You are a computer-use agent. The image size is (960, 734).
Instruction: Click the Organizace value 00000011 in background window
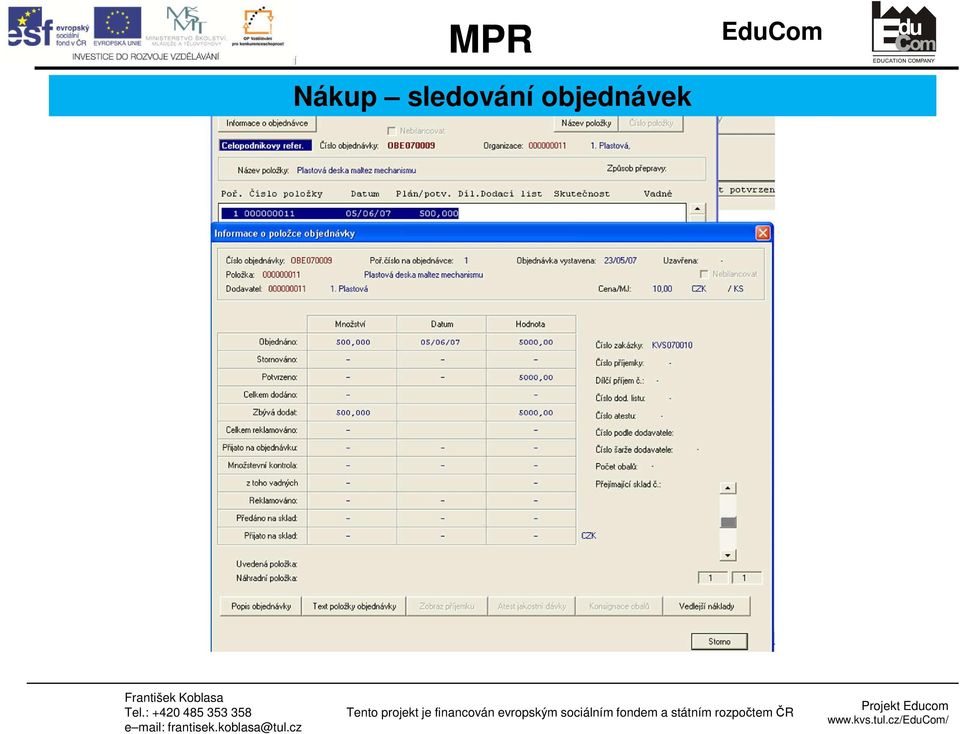pos(547,146)
